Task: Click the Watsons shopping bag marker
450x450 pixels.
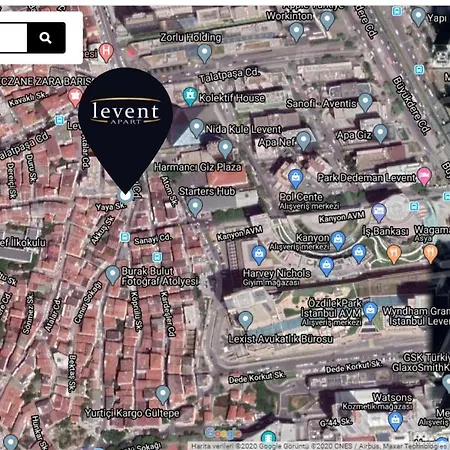Action: coord(395,421)
